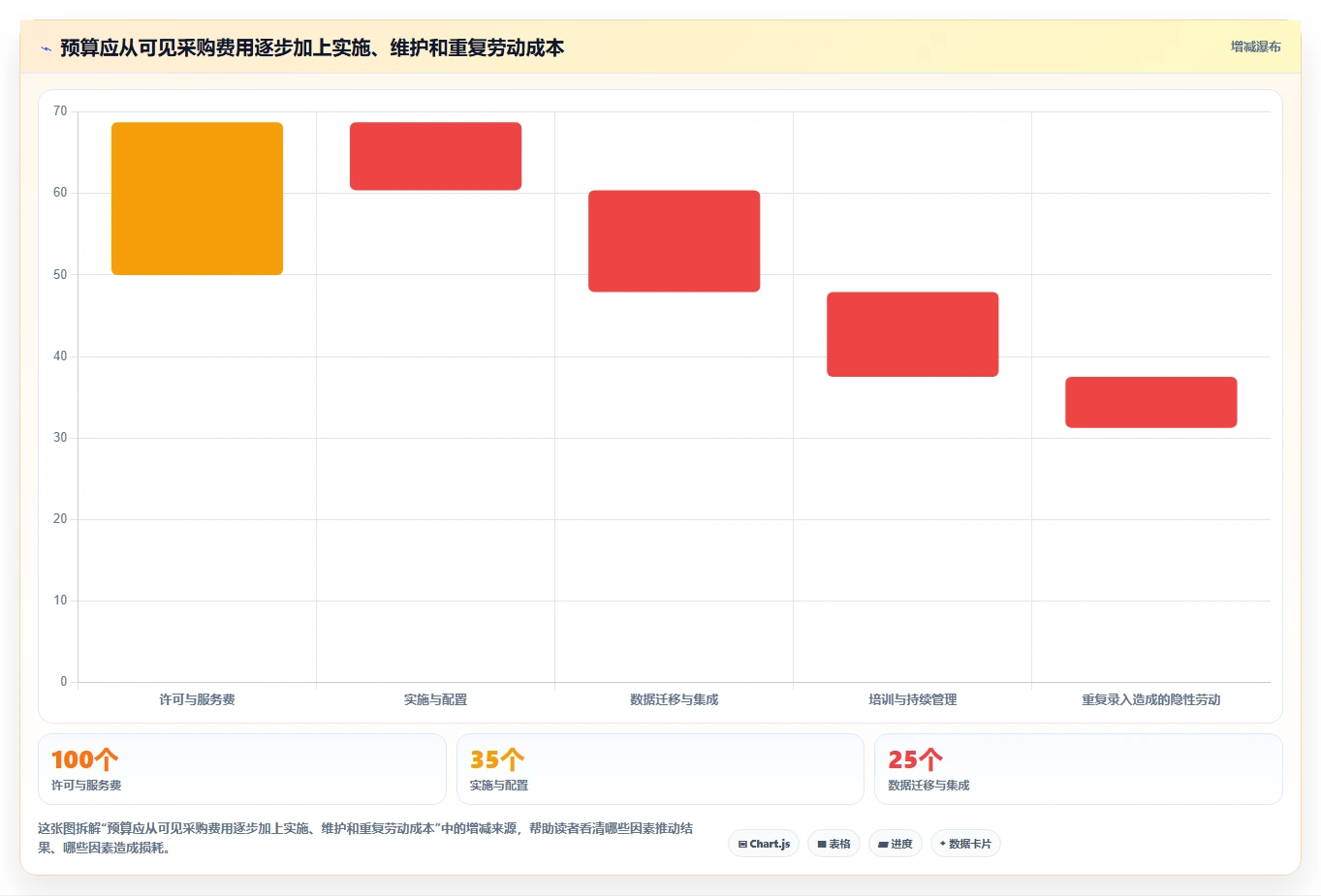1321x896 pixels.
Task: Select the red 重复录入造成的隐性劳动 bar
Action: pos(1150,402)
